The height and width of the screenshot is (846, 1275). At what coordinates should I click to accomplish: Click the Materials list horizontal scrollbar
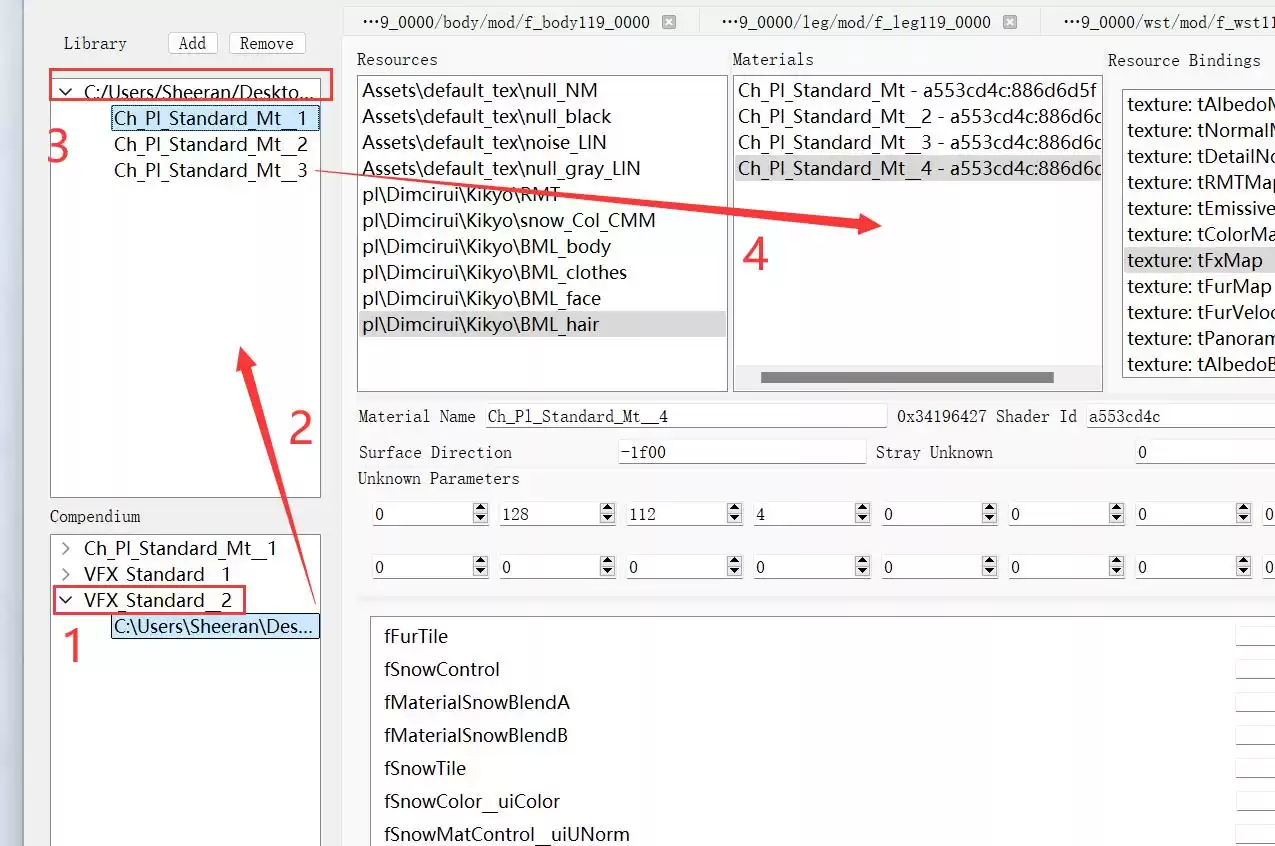click(906, 378)
